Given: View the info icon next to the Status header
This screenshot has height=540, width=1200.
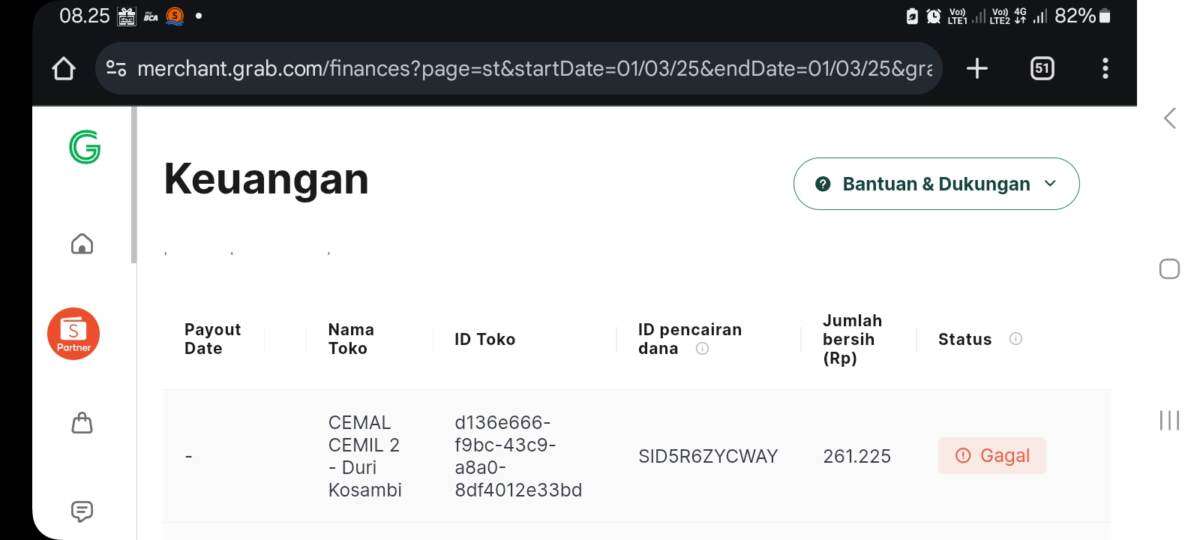Looking at the screenshot, I should click(x=1015, y=339).
